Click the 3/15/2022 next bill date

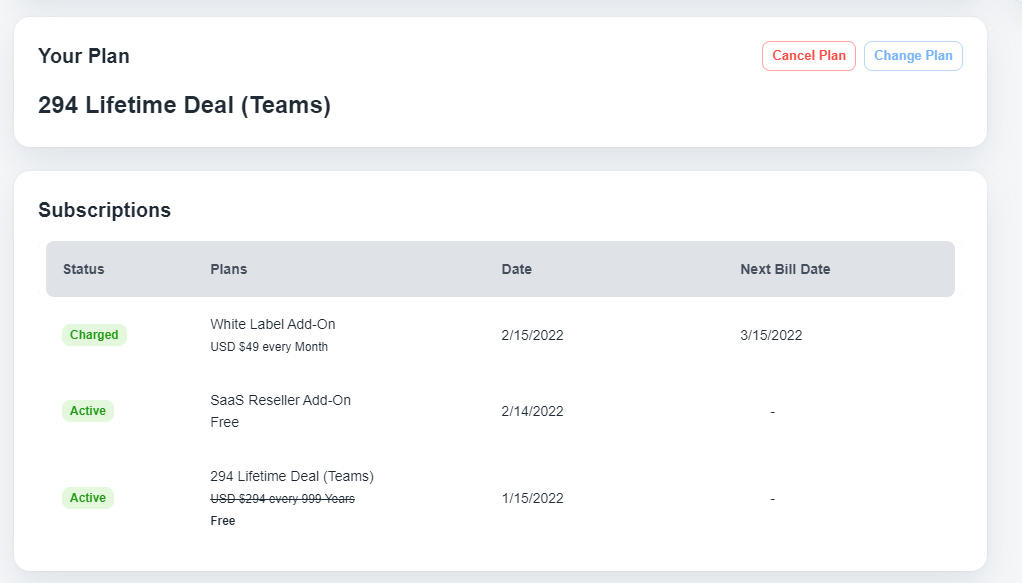tap(770, 335)
